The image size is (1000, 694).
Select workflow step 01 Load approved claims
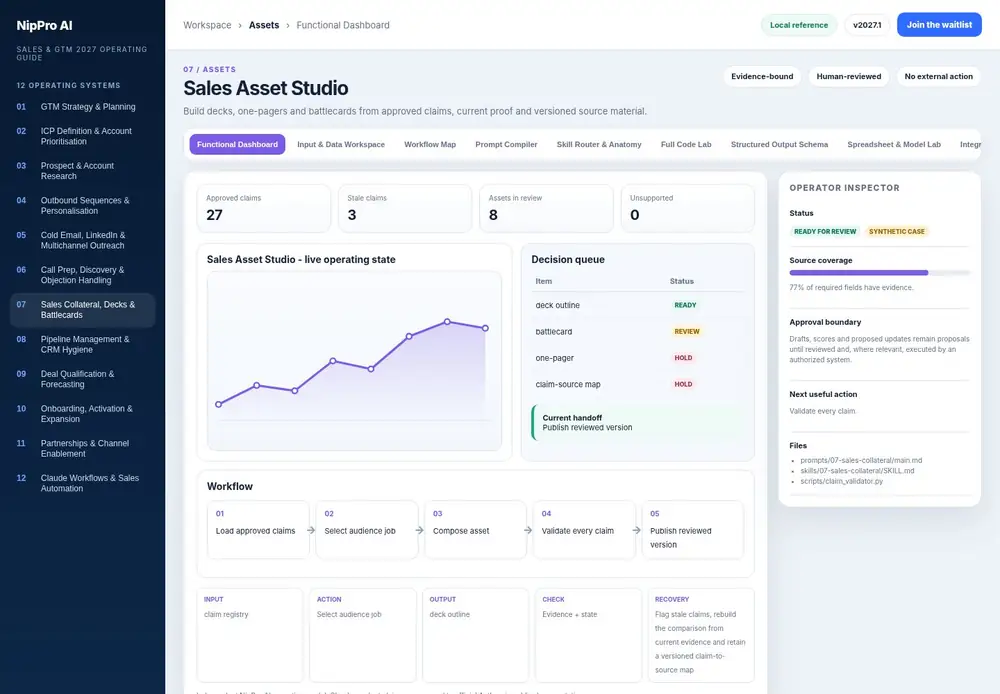[258, 529]
